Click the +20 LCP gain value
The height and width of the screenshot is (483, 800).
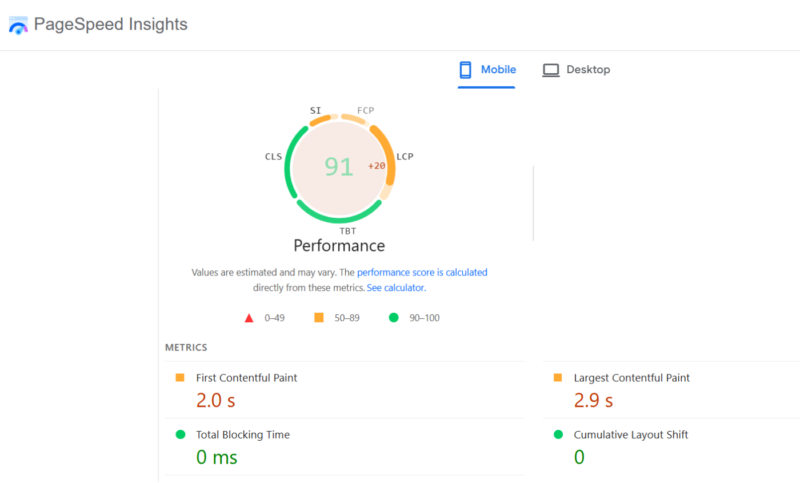[x=377, y=166]
